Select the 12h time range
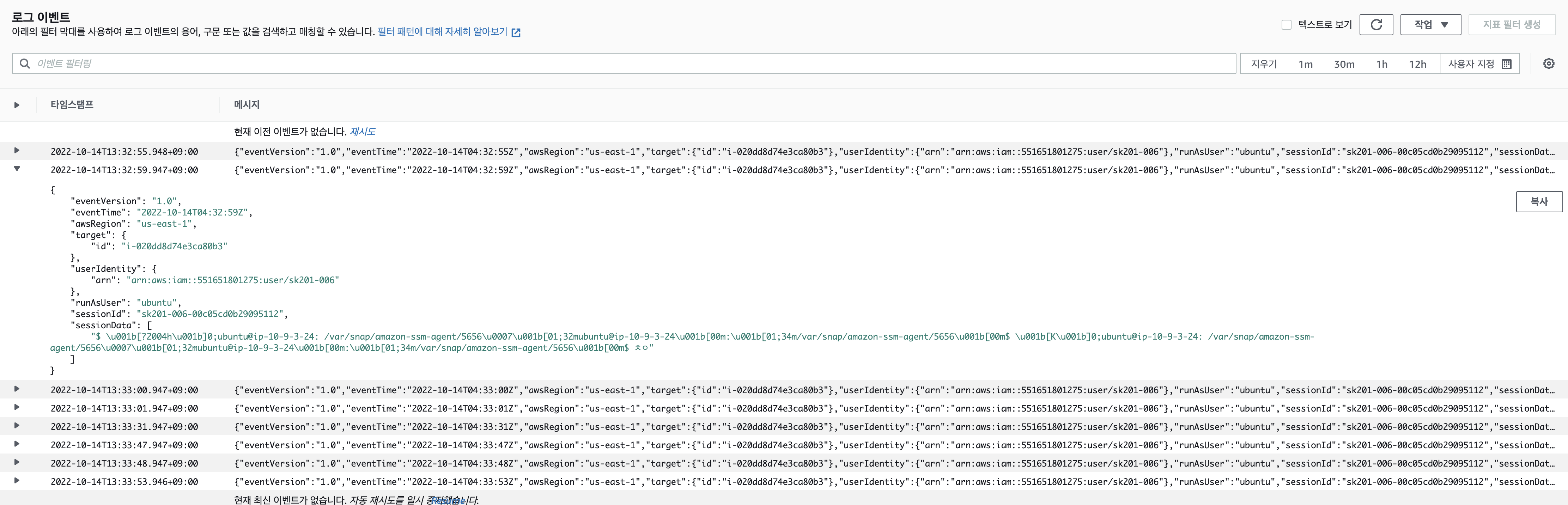The height and width of the screenshot is (505, 1568). click(1417, 64)
